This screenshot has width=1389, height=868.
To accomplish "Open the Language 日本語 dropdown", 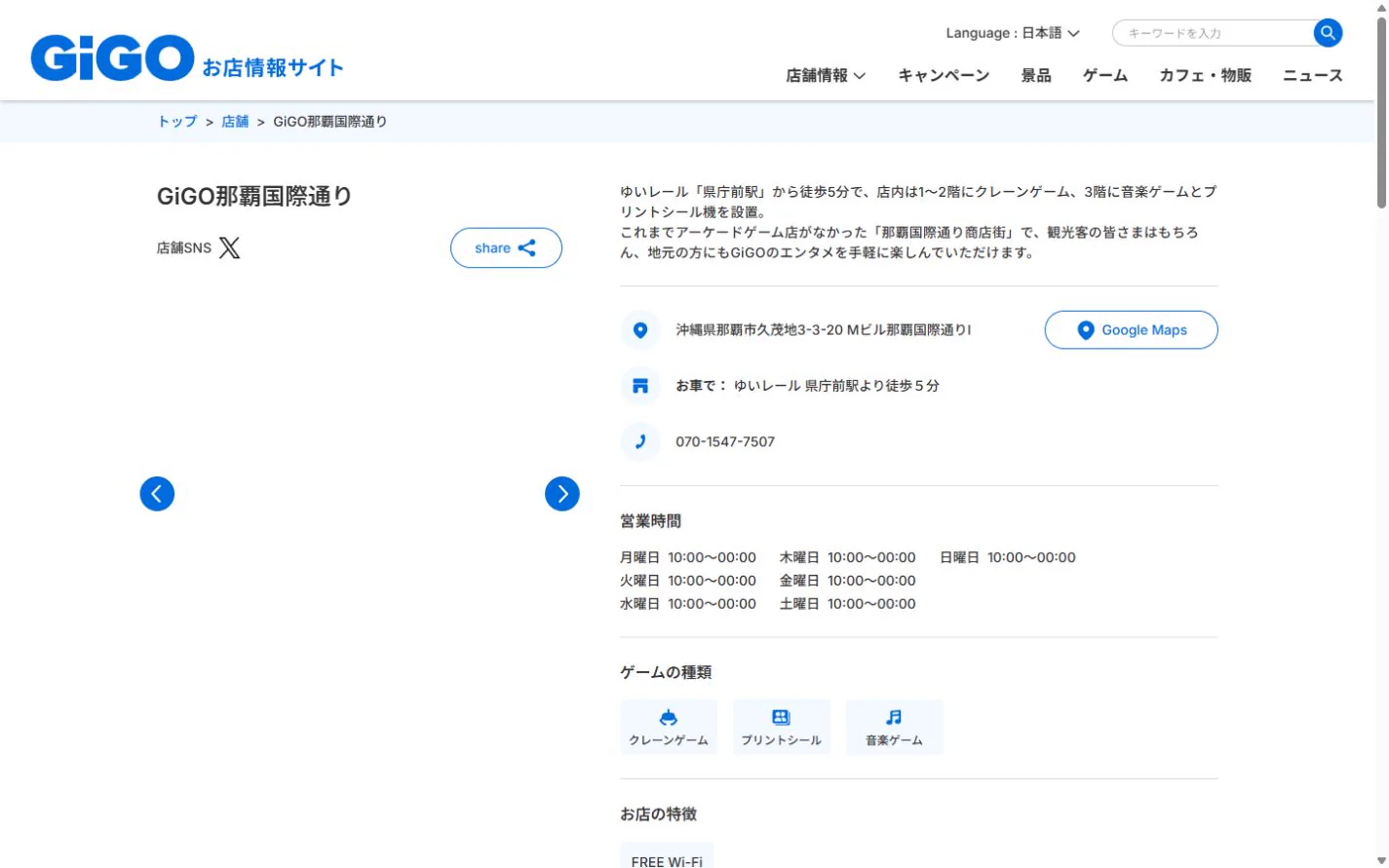I will pos(1013,33).
